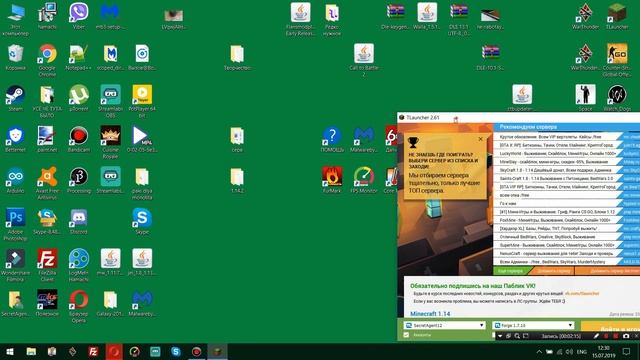The height and width of the screenshot is (360, 640).
Task: Select the Творчество folder on desktop
Action: (237, 57)
